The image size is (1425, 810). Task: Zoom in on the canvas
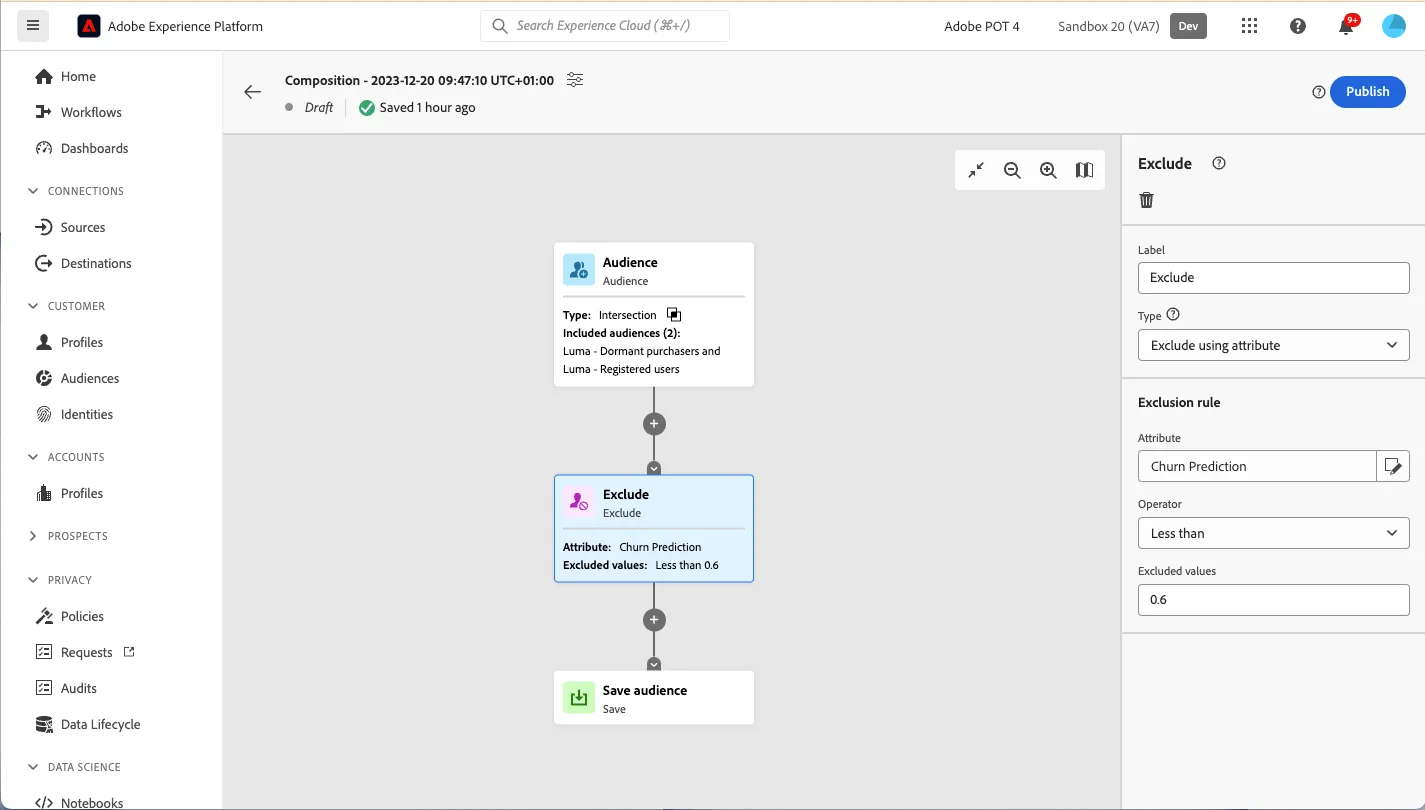pyautogui.click(x=1048, y=170)
